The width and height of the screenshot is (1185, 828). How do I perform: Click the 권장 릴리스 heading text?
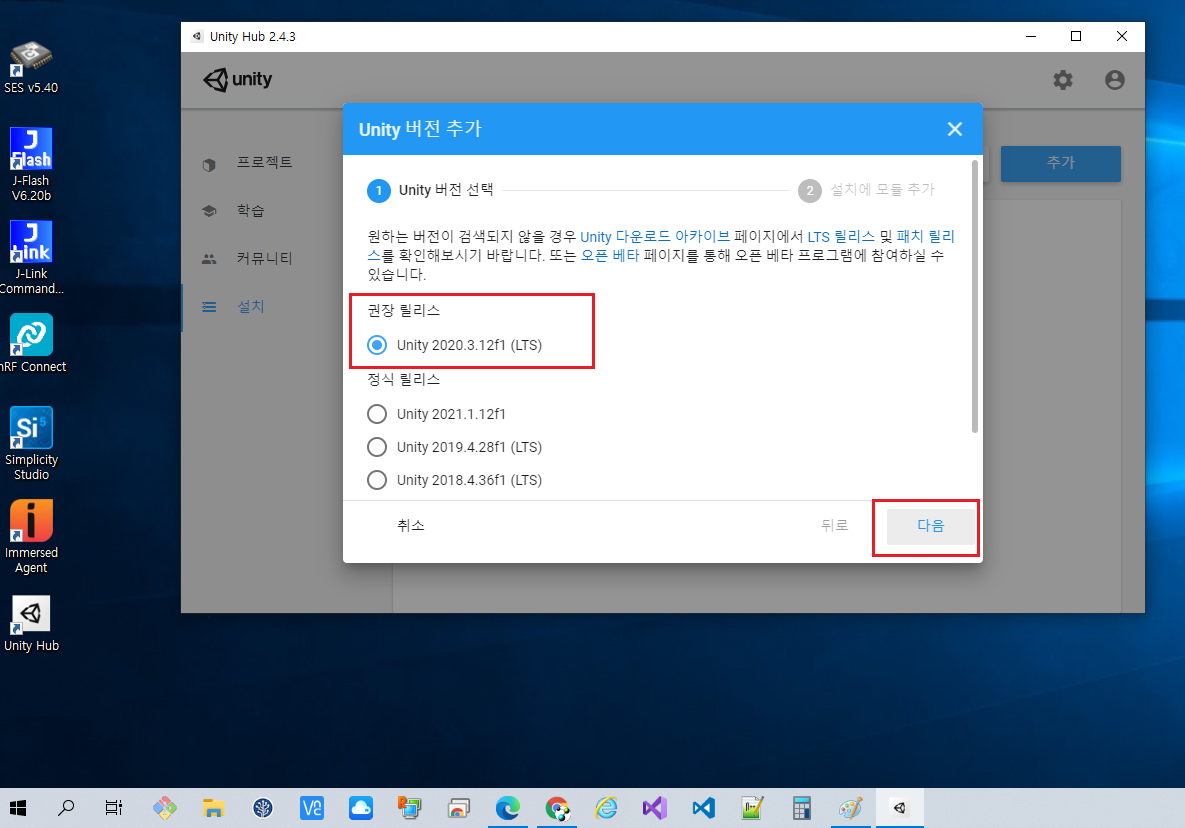tap(404, 310)
